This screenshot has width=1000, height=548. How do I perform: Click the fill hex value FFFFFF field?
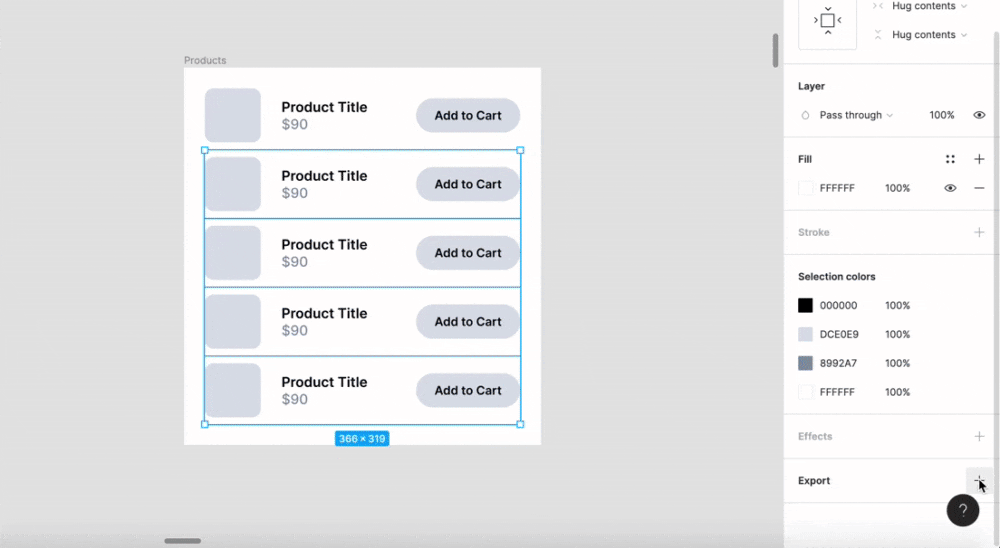coord(837,188)
